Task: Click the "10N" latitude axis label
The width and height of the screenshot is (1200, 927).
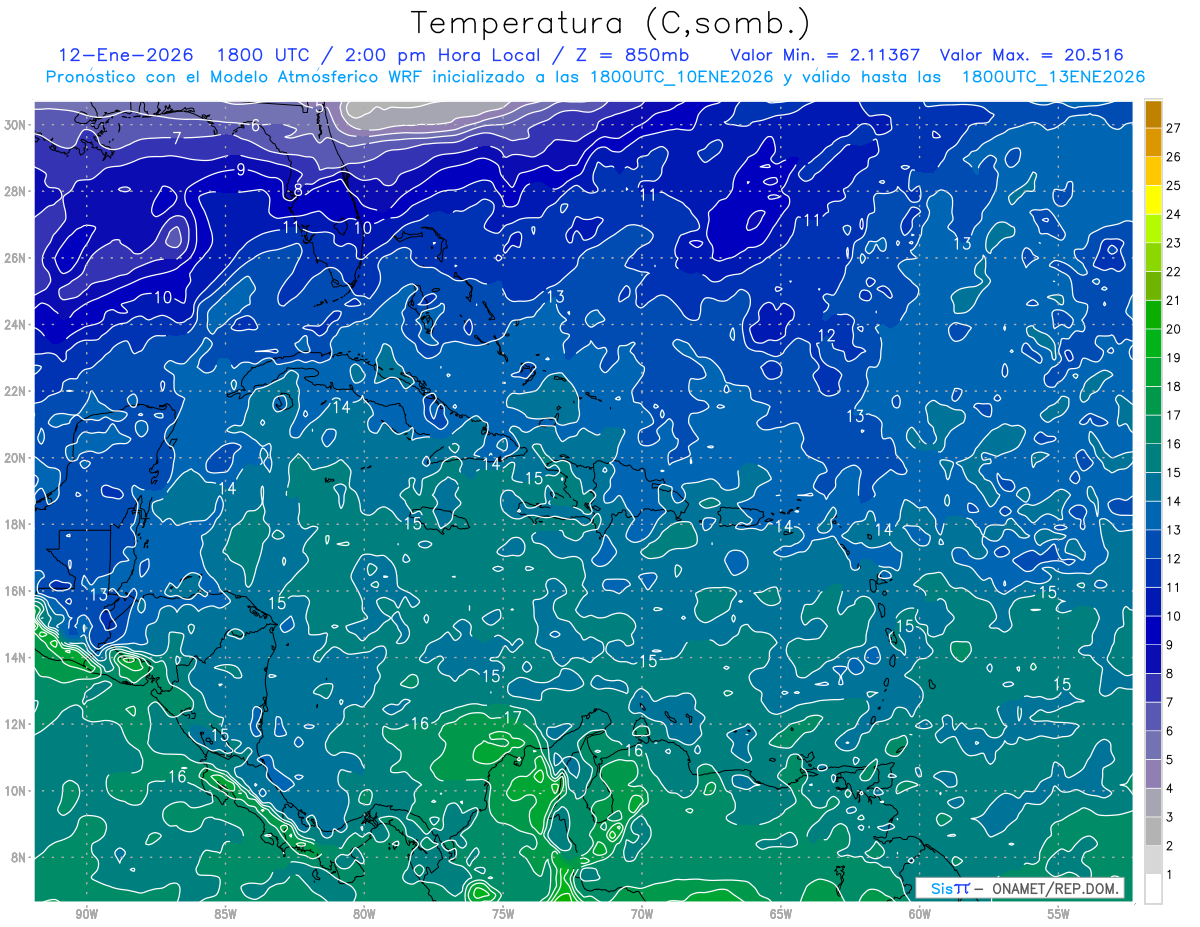Action: click(17, 791)
